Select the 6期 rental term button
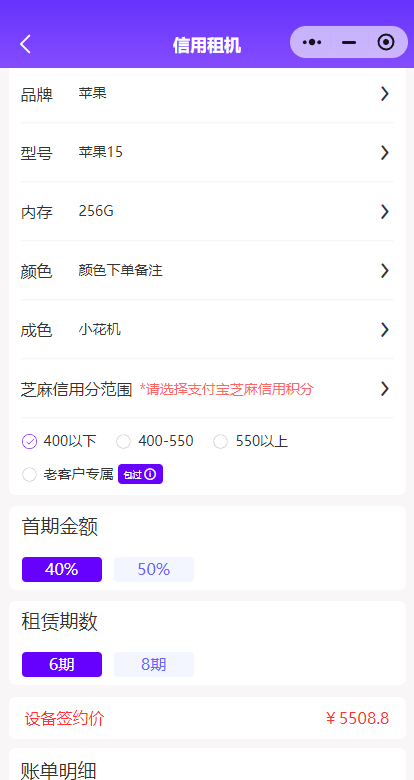 (62, 664)
